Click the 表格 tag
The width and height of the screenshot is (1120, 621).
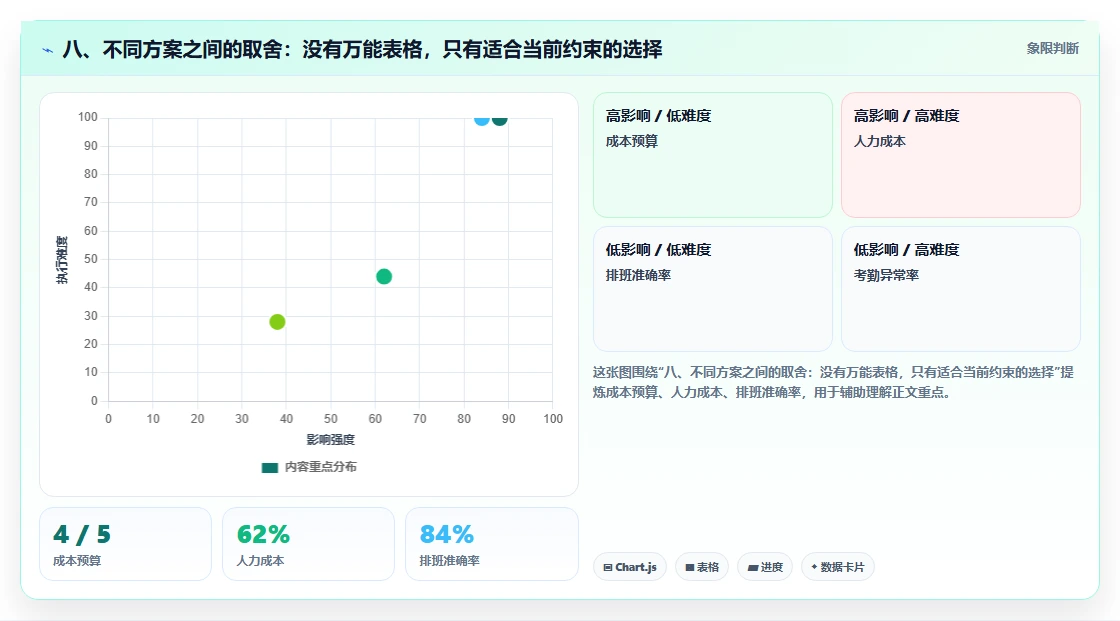coord(702,567)
